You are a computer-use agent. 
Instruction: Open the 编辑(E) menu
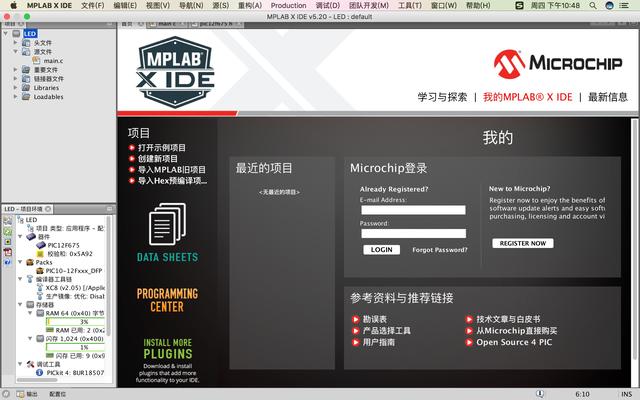coord(125,5)
